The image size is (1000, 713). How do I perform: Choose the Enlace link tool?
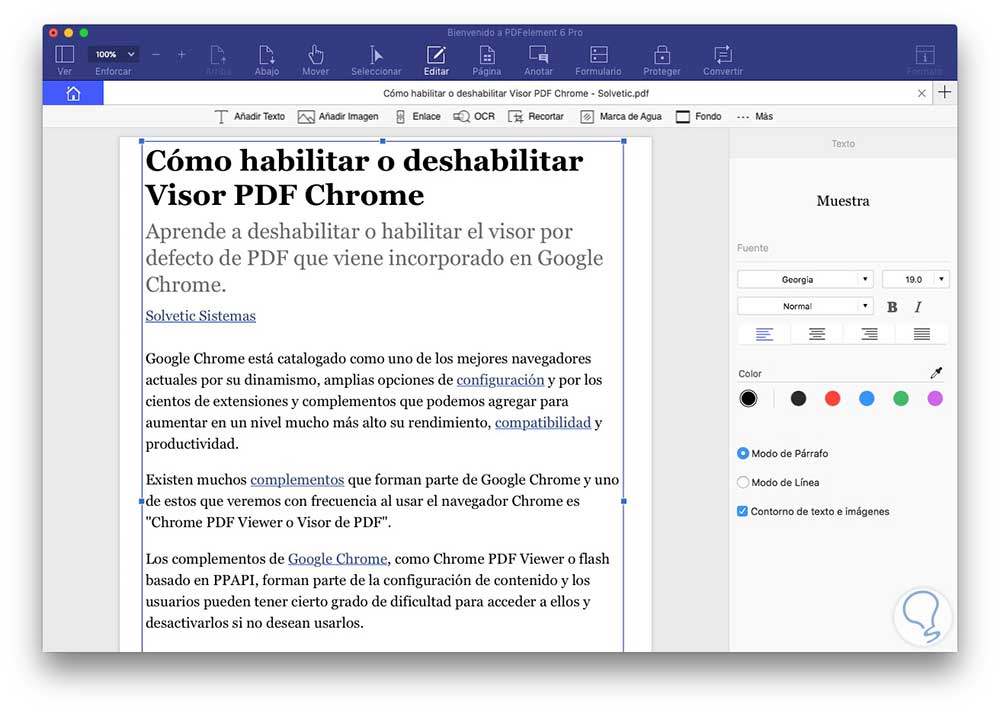418,117
